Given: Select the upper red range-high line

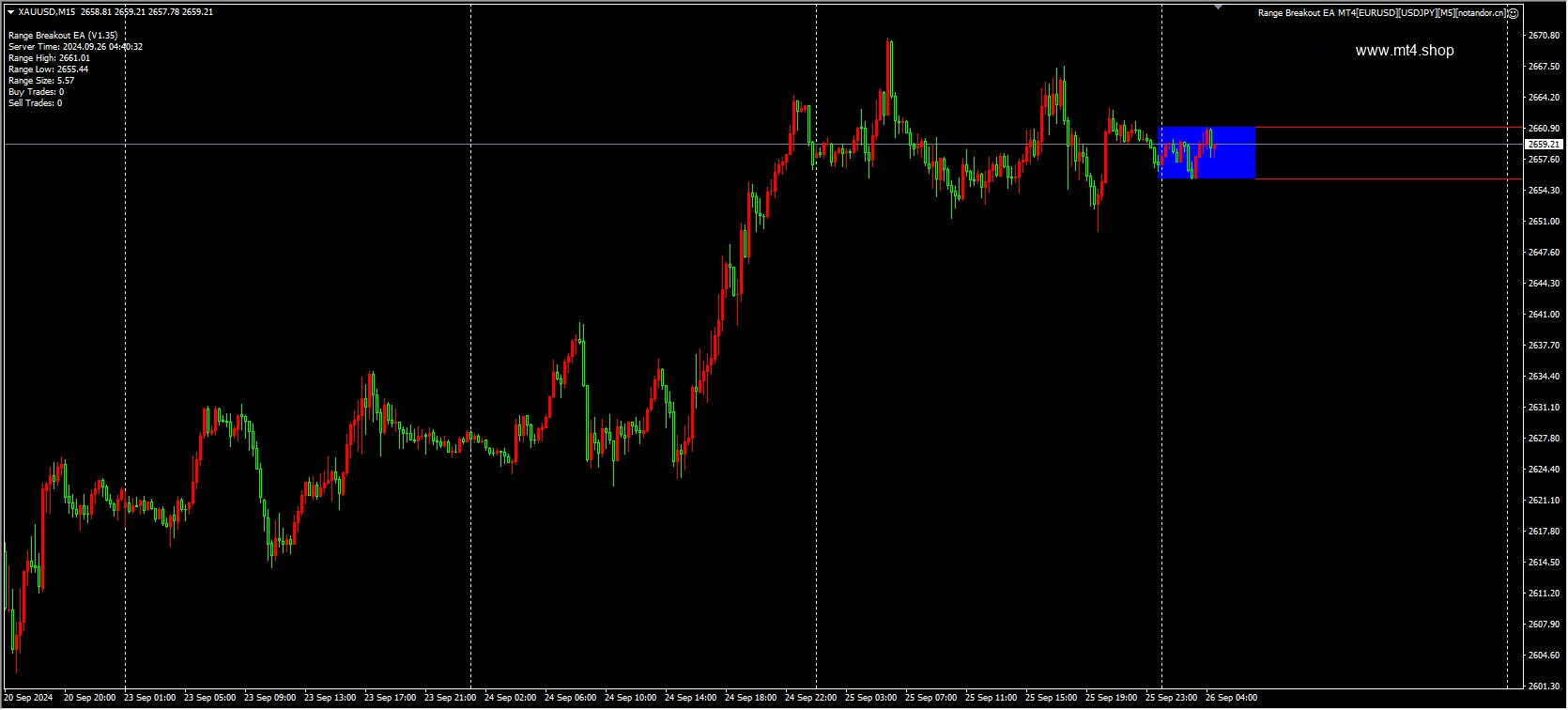Looking at the screenshot, I should (x=1388, y=127).
